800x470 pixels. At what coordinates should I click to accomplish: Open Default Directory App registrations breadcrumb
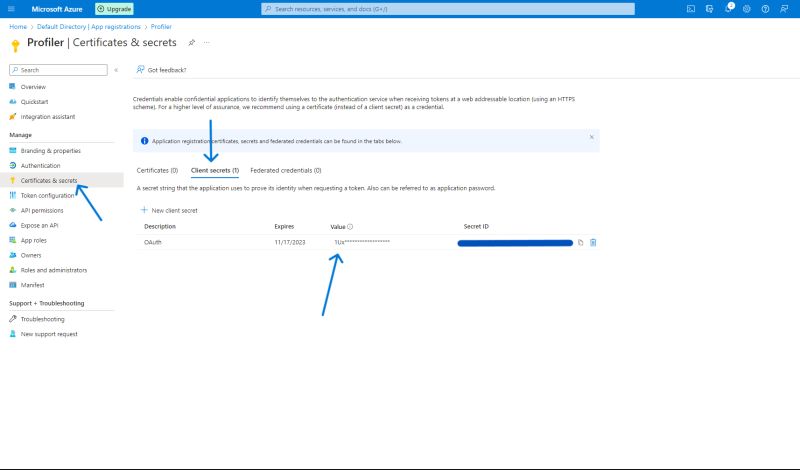tap(88, 27)
